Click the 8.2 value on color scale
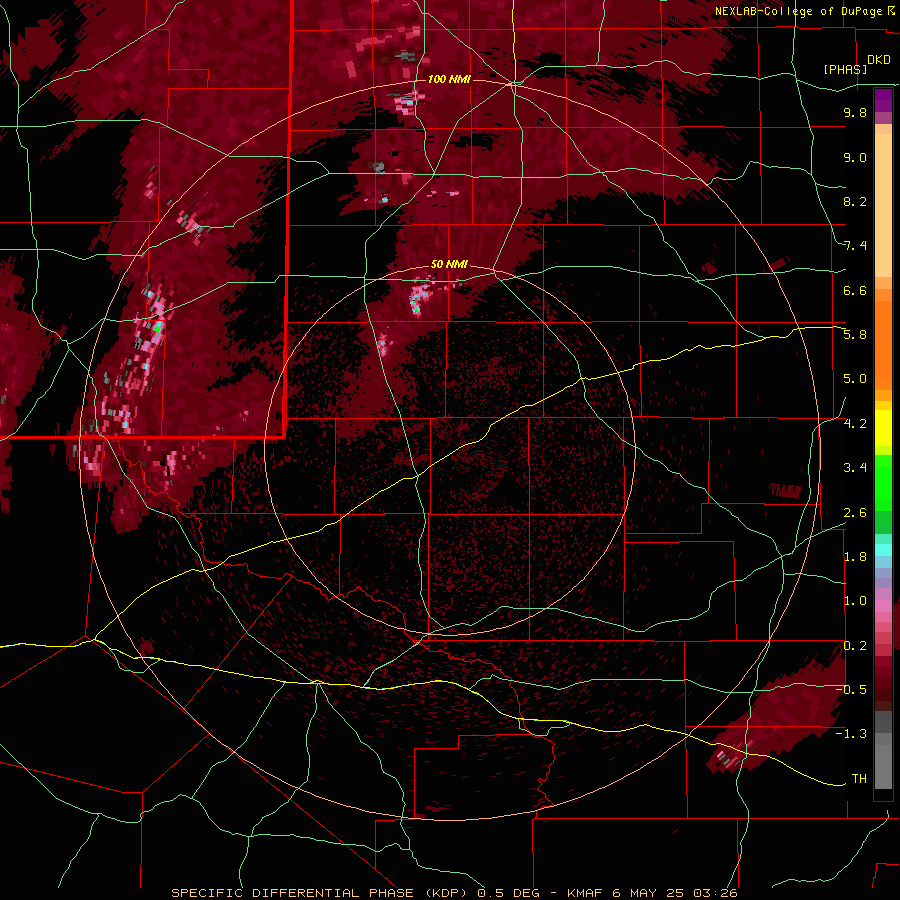900x900 pixels. pos(855,201)
